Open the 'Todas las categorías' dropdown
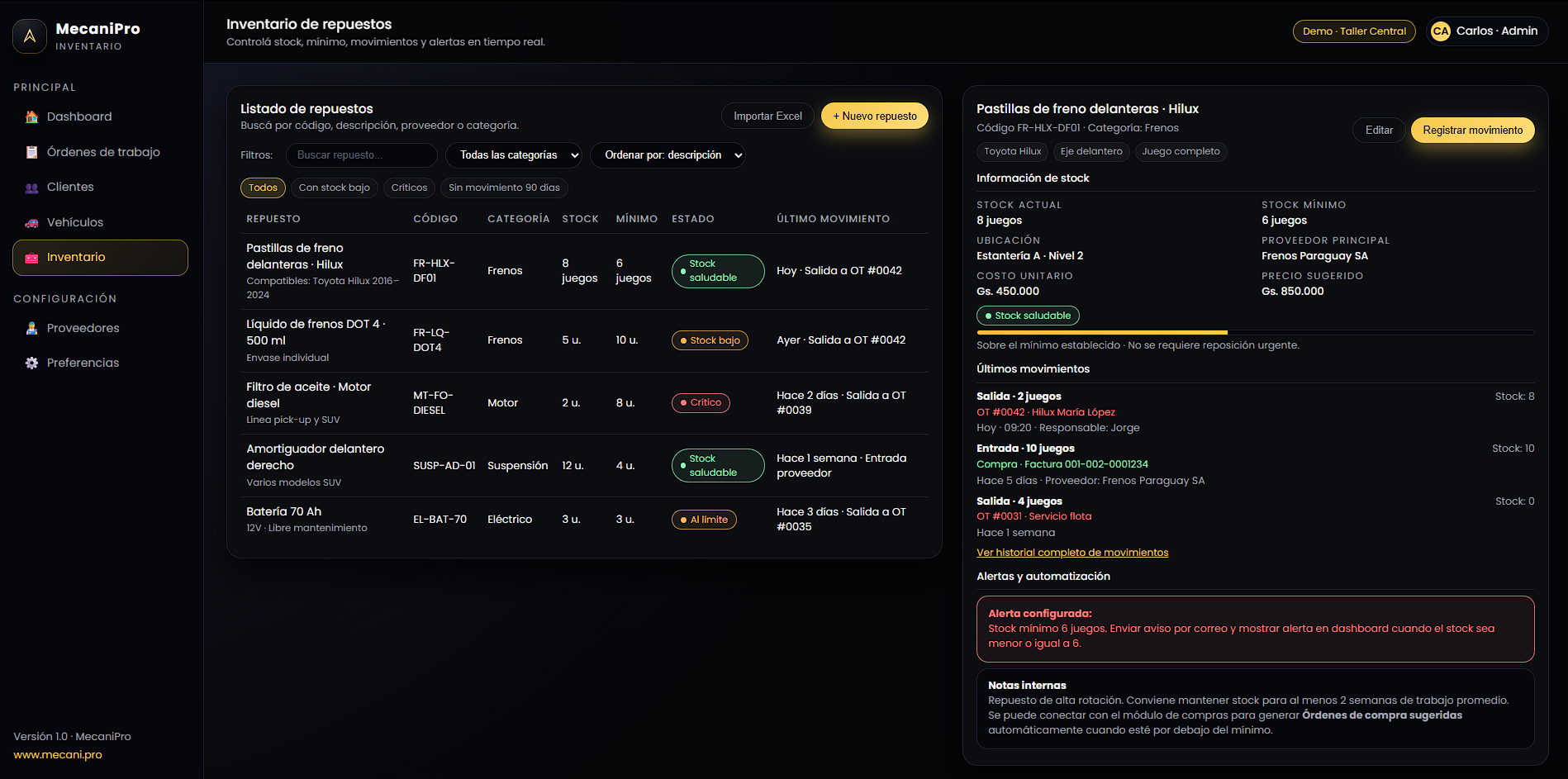This screenshot has height=779, width=1568. click(x=514, y=155)
